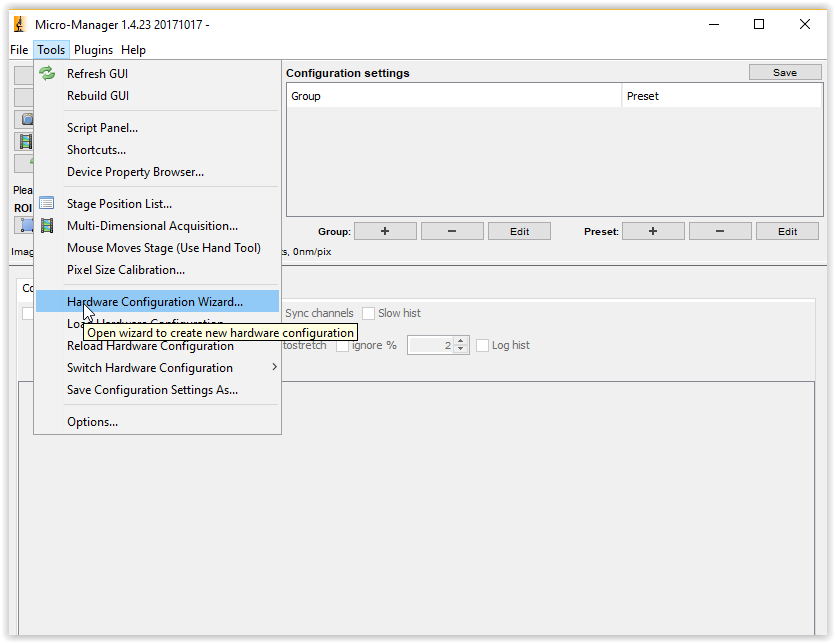Image resolution: width=835 pixels, height=643 pixels.
Task: Click the Preset column header
Action: point(722,96)
